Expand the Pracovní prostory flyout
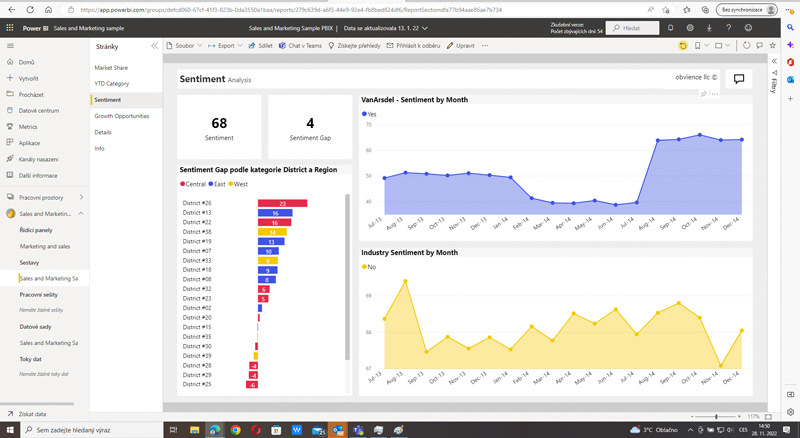 coord(81,198)
